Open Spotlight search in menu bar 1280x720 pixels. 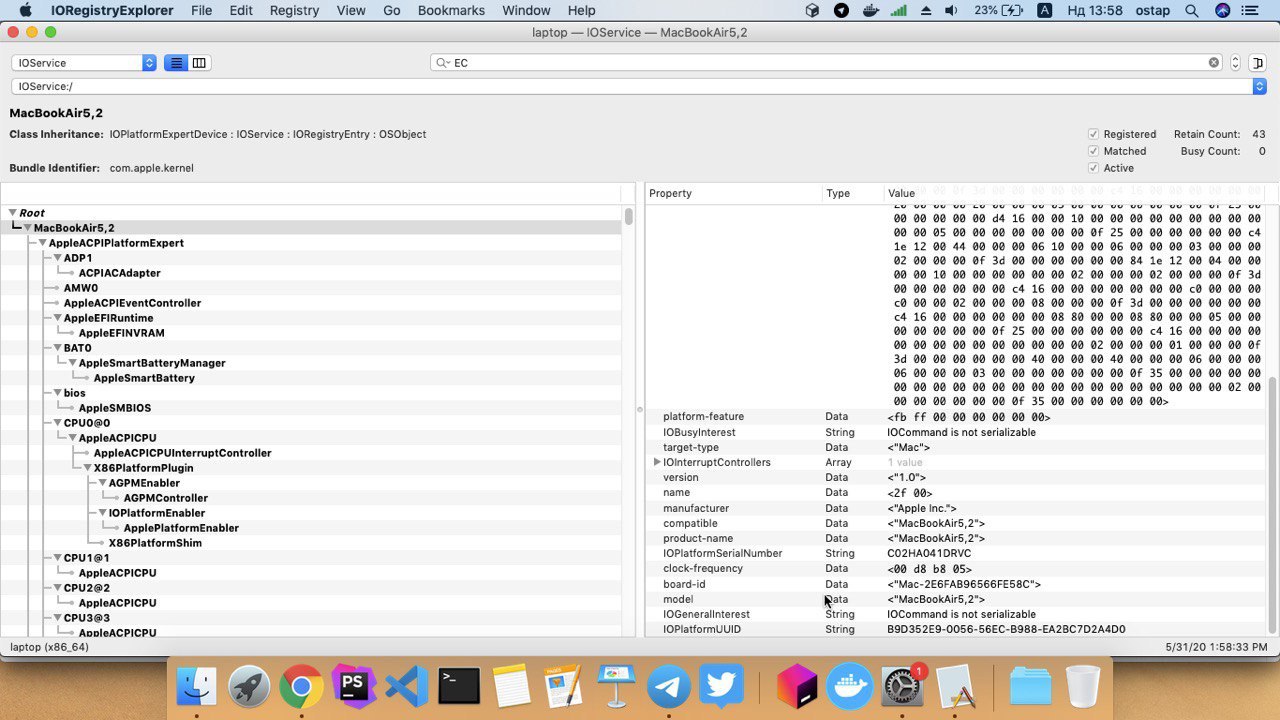tap(1191, 10)
